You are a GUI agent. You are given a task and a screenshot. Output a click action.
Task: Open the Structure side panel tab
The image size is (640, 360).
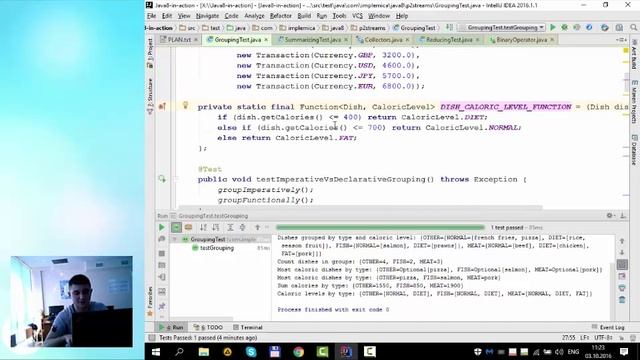click(x=150, y=96)
